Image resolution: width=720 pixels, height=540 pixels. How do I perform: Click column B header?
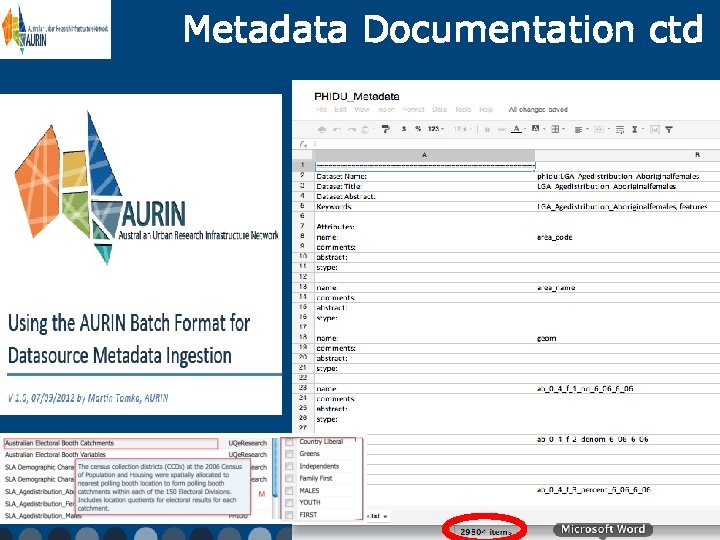click(627, 155)
